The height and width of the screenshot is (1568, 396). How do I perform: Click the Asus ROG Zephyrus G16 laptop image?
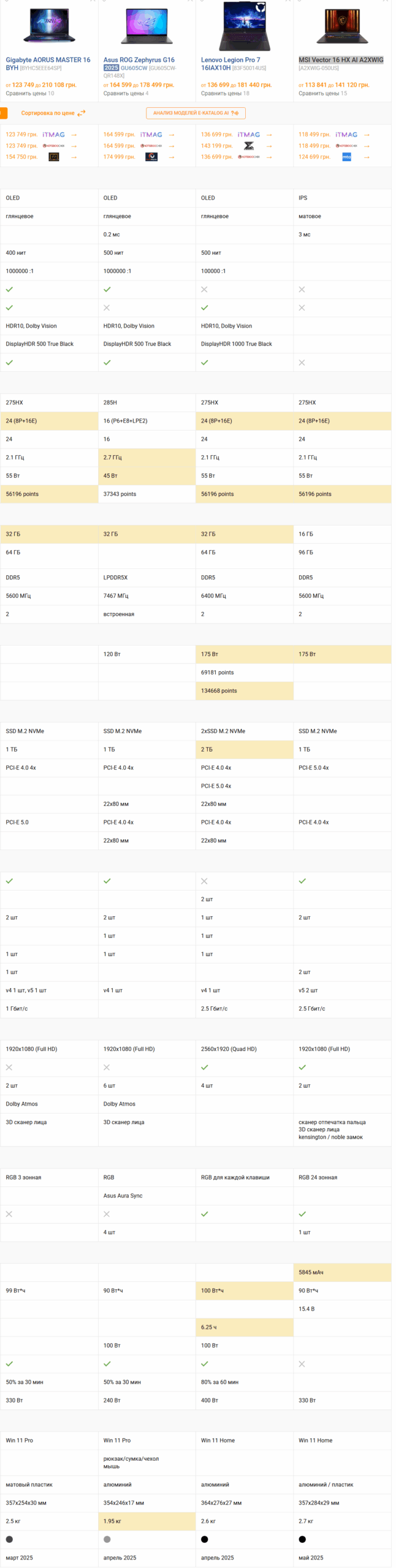click(146, 26)
